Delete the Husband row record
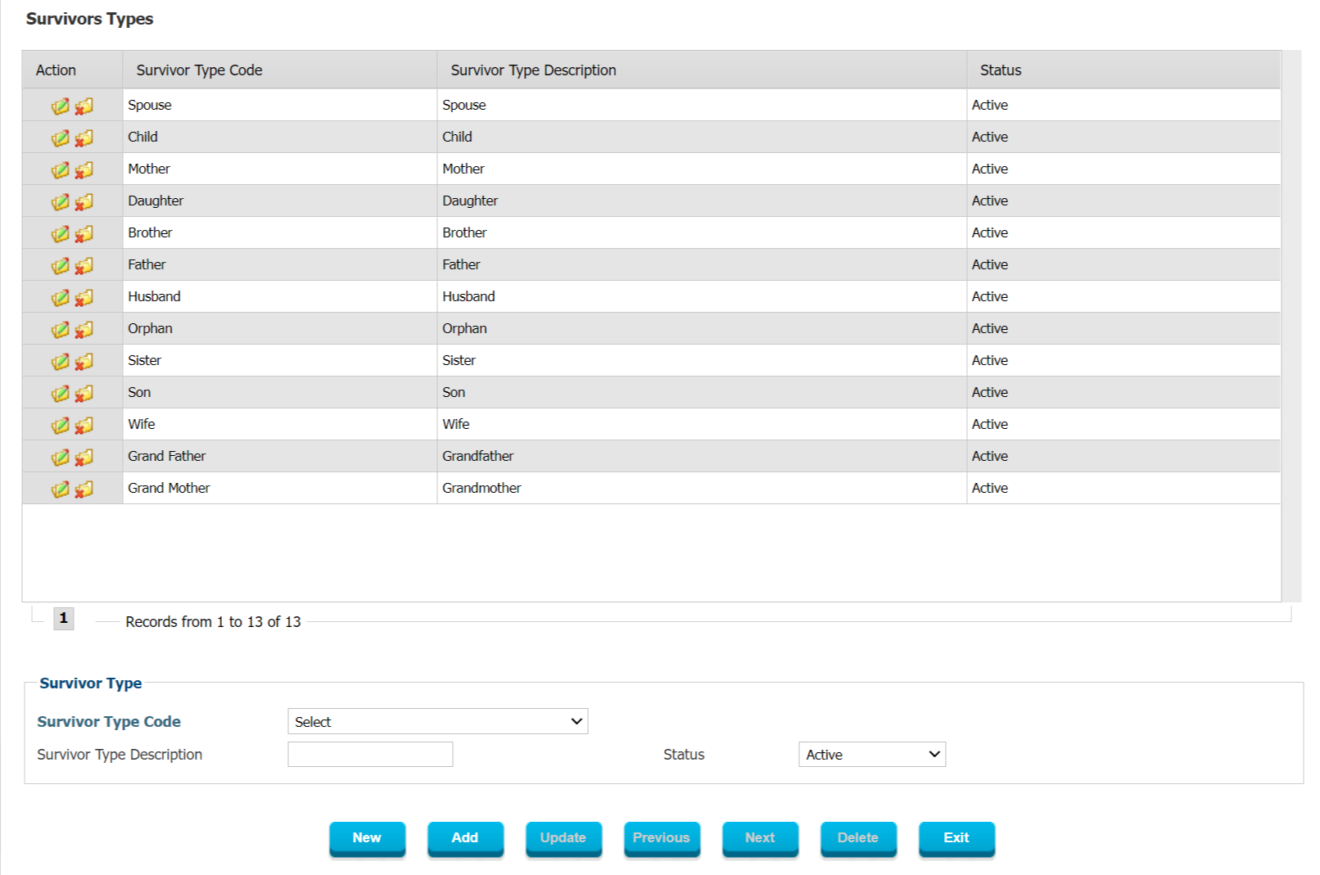 coord(84,298)
